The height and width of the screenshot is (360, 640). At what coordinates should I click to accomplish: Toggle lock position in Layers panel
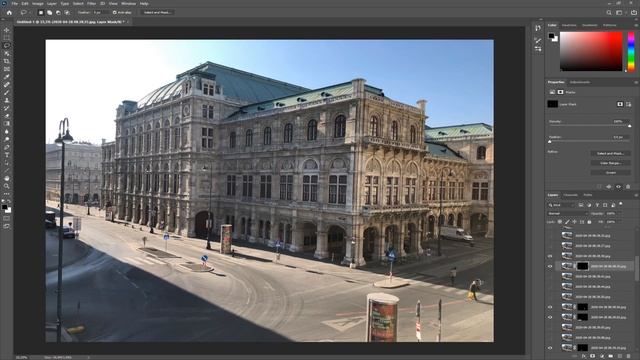[575, 222]
